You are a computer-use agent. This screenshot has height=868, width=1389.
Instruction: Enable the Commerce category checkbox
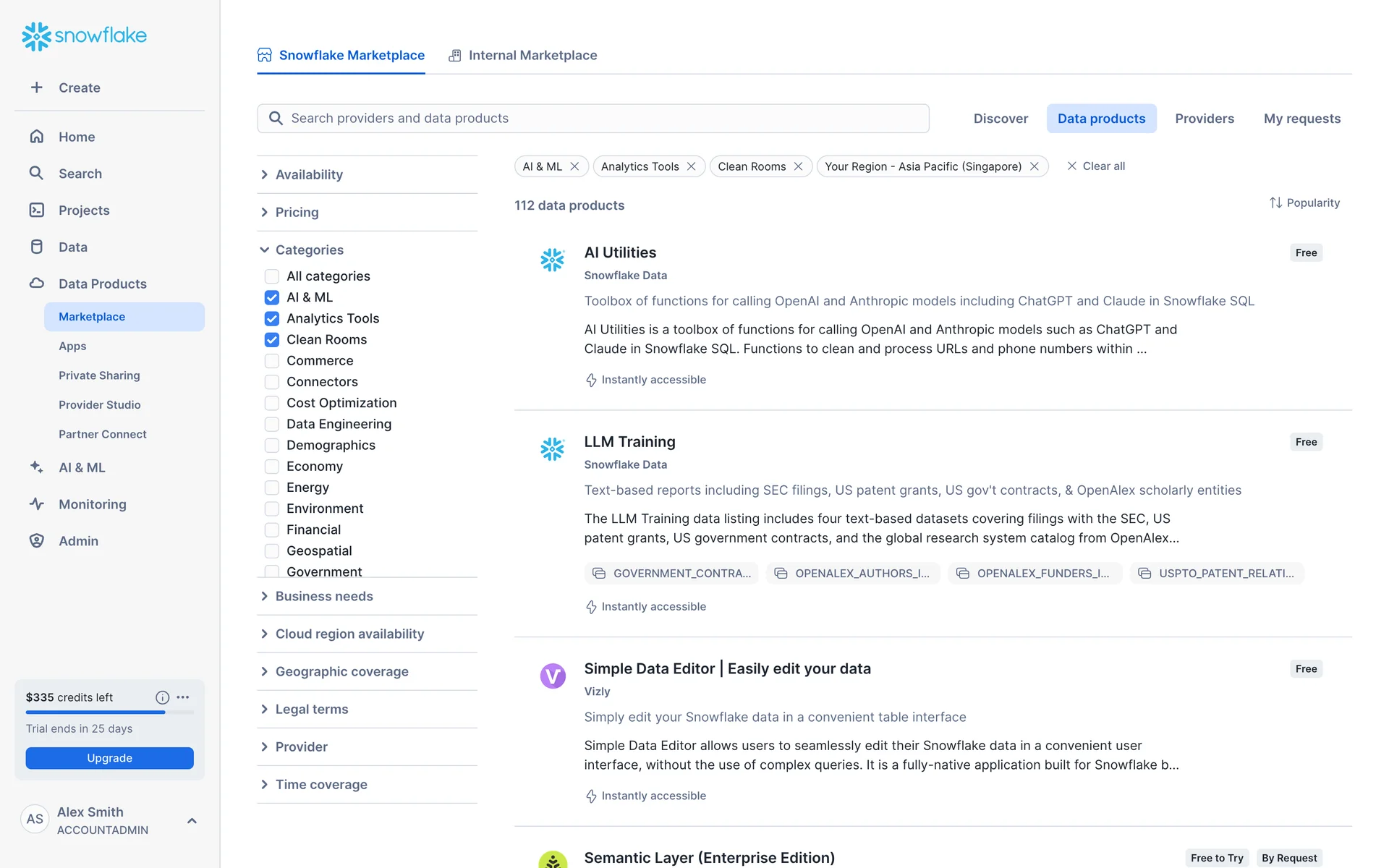point(272,361)
